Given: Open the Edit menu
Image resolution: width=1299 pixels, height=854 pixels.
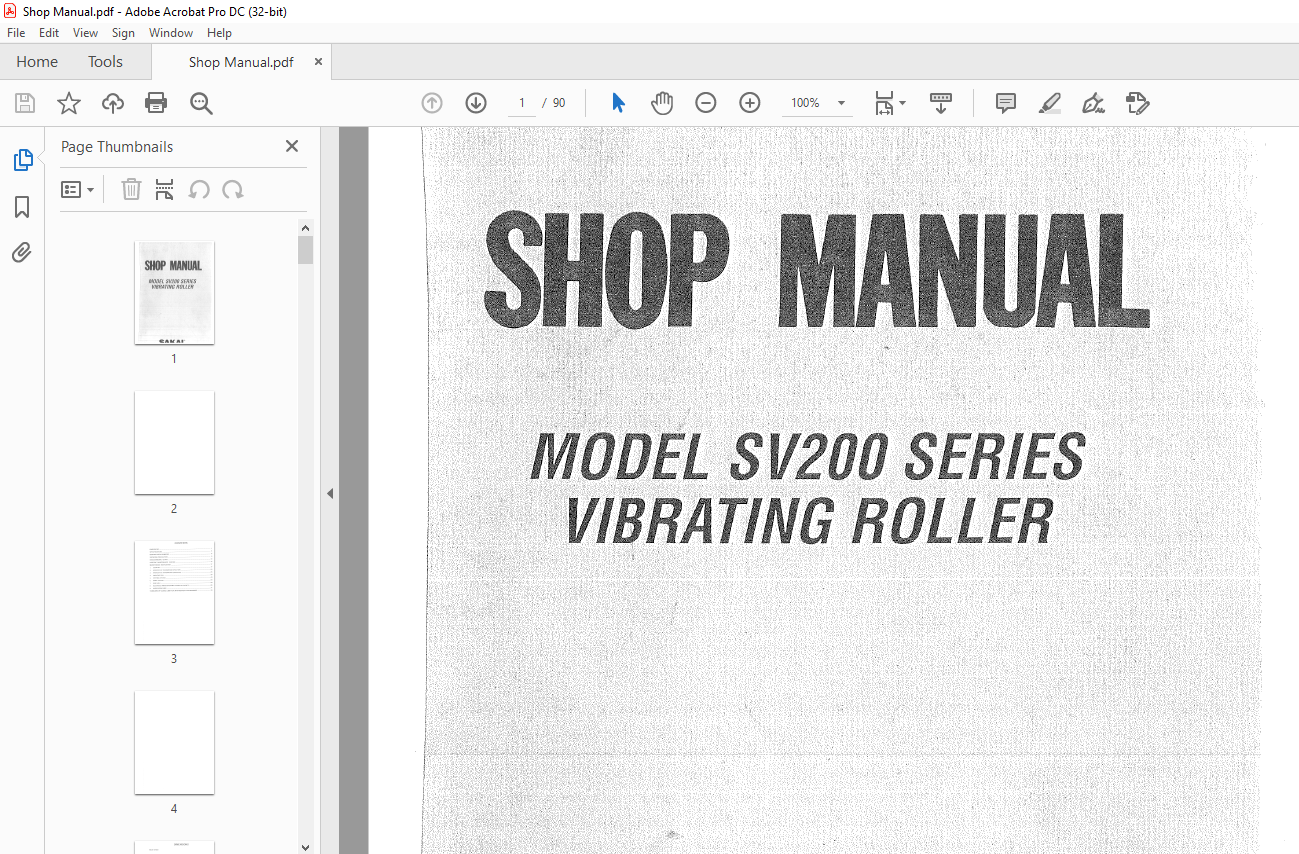Looking at the screenshot, I should point(49,33).
